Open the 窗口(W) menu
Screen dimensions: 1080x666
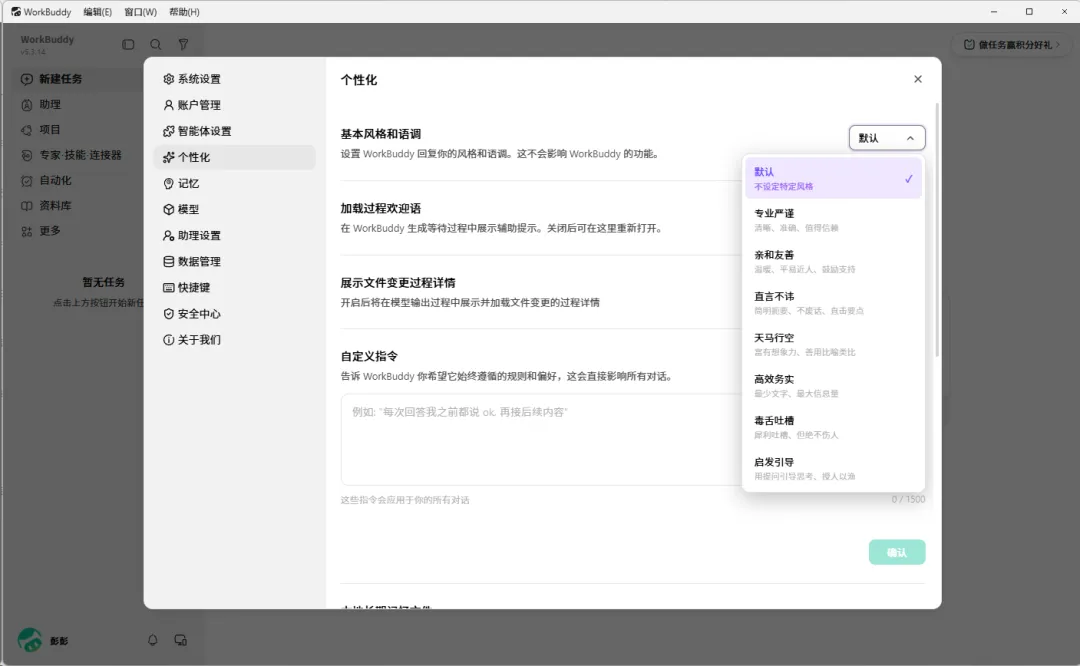(x=141, y=12)
